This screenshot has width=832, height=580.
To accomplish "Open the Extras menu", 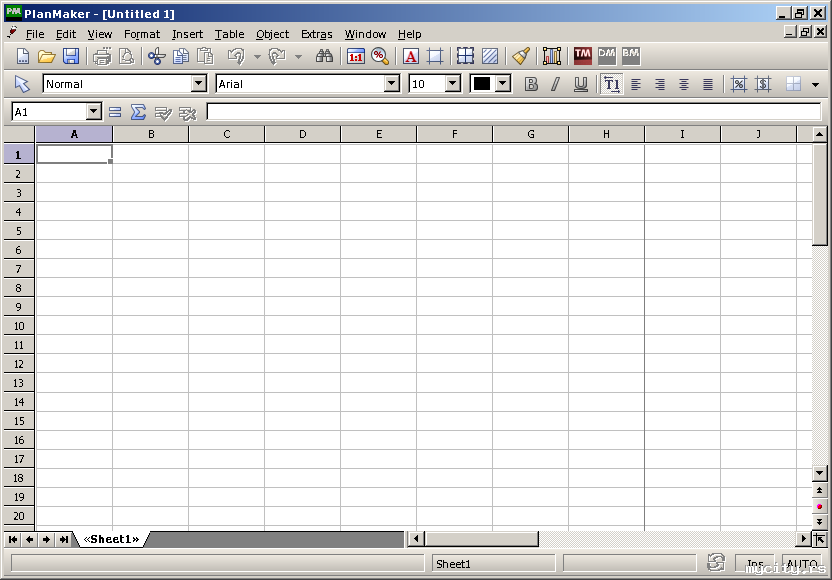I will (317, 34).
